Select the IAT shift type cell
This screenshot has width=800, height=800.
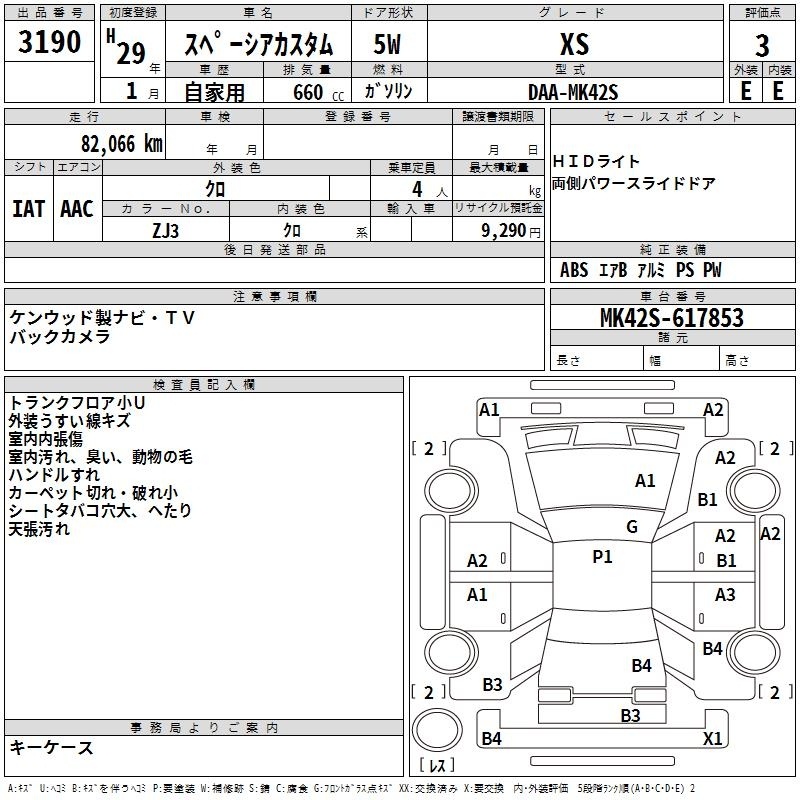pyautogui.click(x=29, y=208)
